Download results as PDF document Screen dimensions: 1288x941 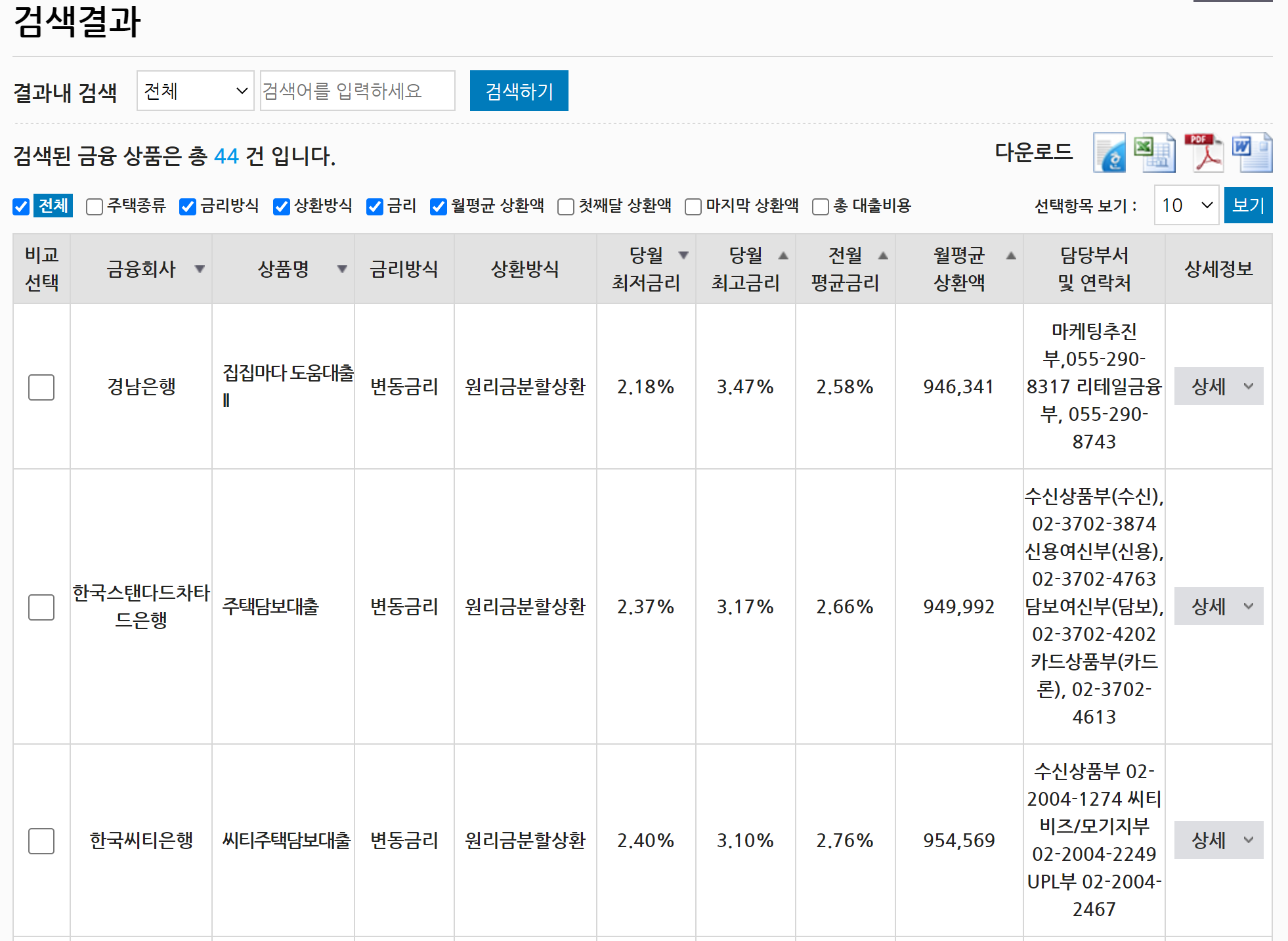[1203, 153]
